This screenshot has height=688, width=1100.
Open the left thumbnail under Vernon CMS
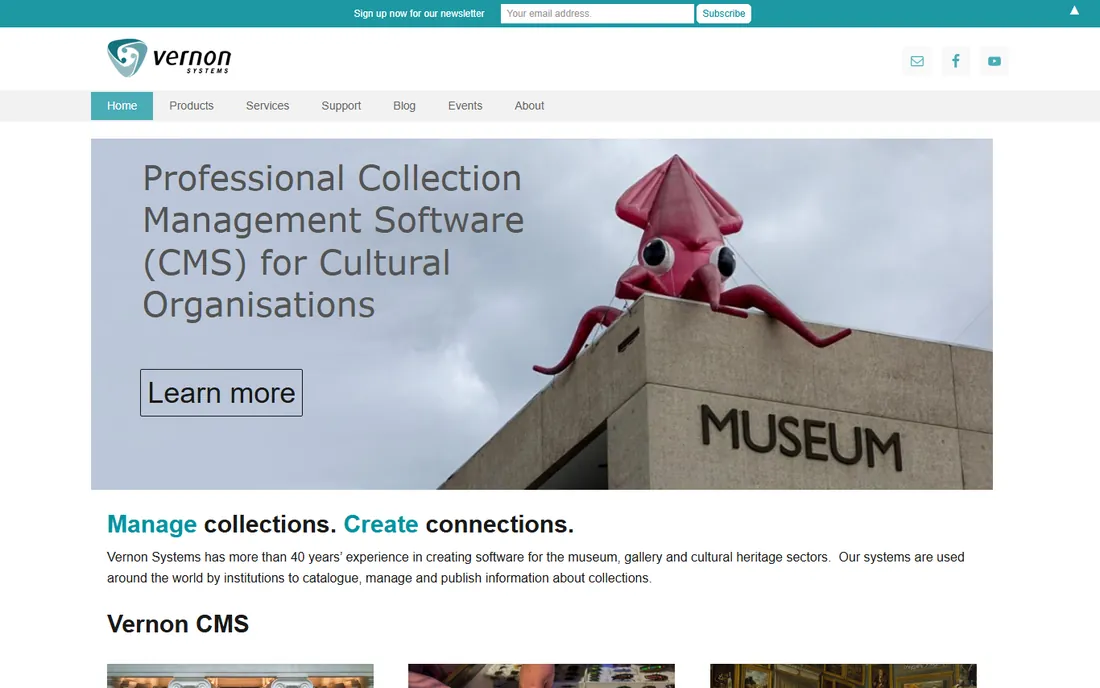tap(240, 676)
